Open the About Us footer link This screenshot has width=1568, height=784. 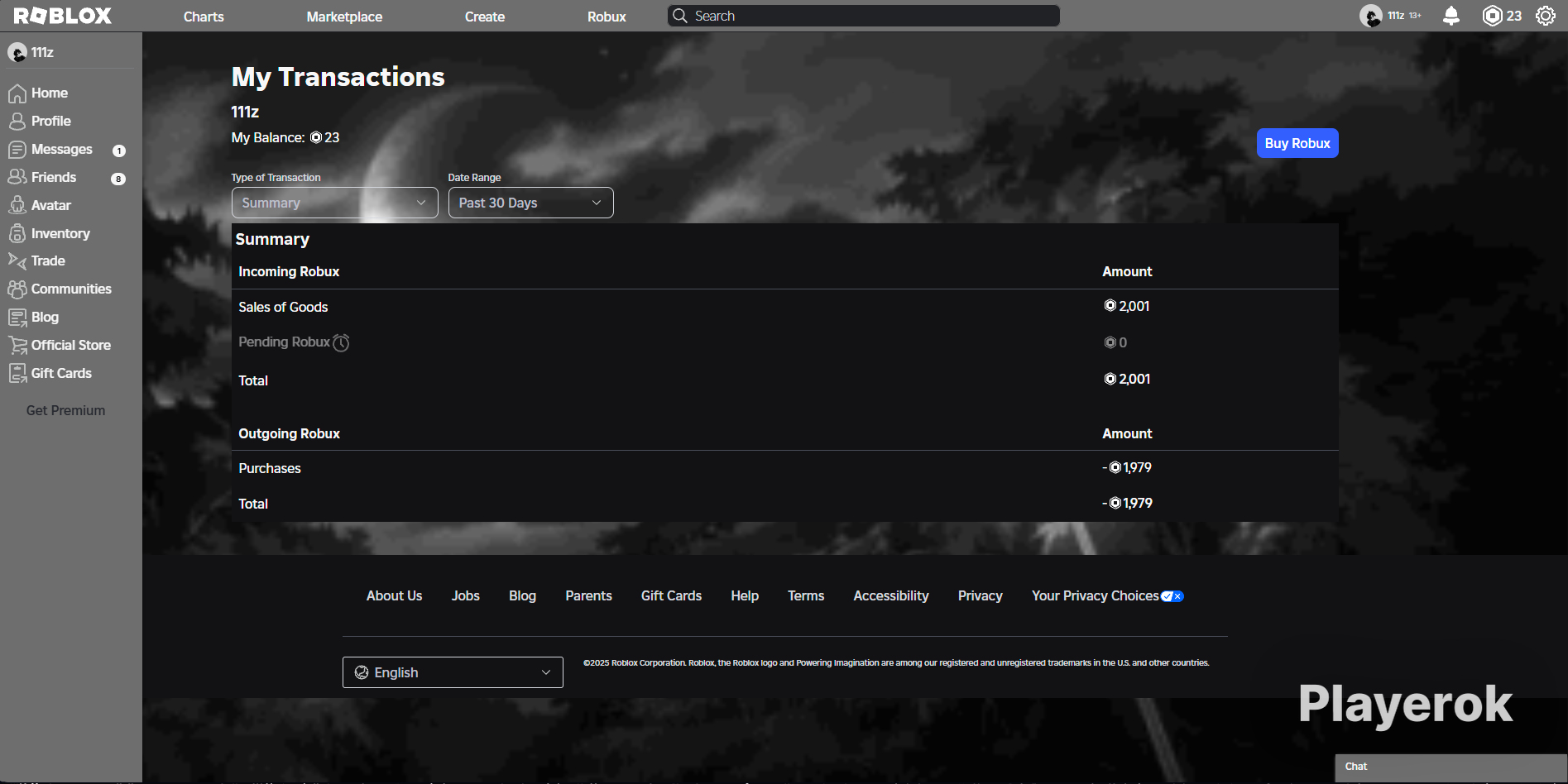(394, 595)
